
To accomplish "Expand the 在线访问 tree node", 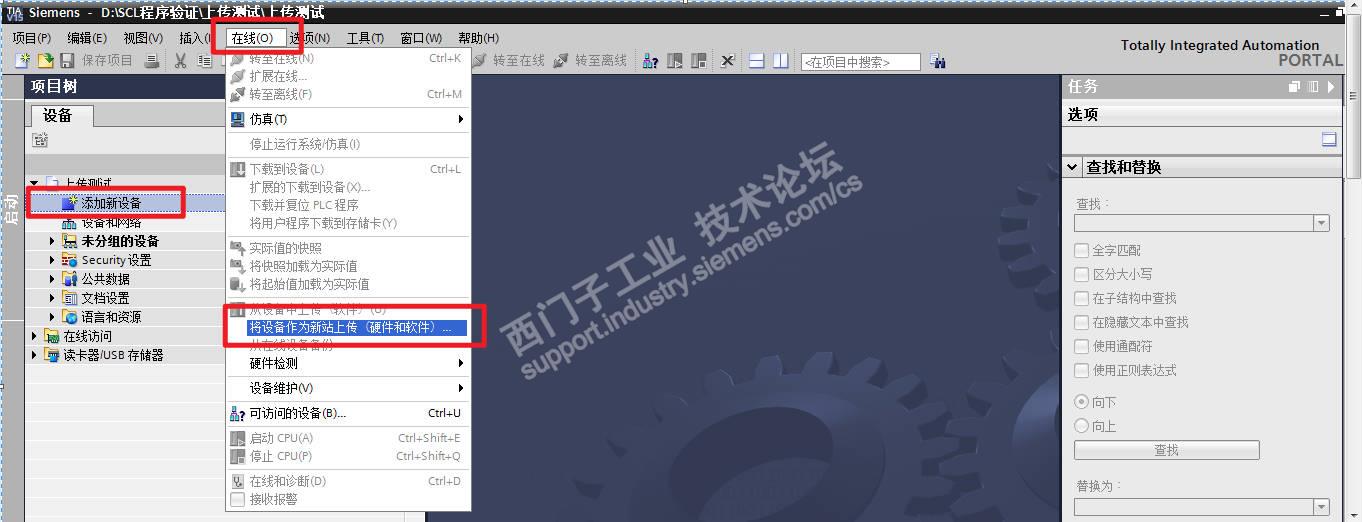I will [x=34, y=336].
